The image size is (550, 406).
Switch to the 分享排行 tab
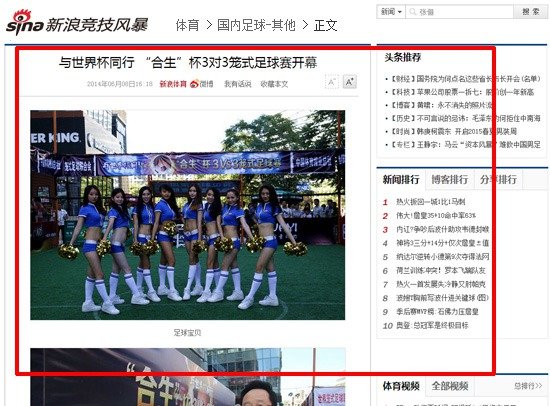tap(498, 180)
